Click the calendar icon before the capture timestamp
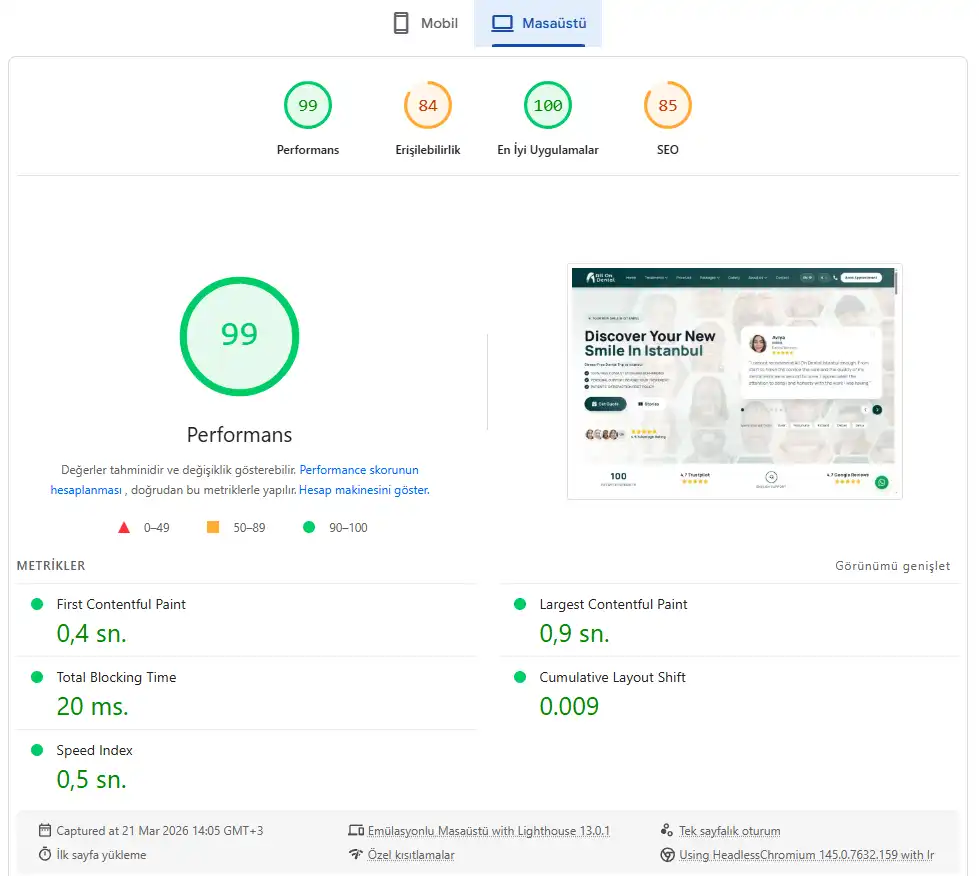Viewport: 979px width, 876px height. coord(44,830)
